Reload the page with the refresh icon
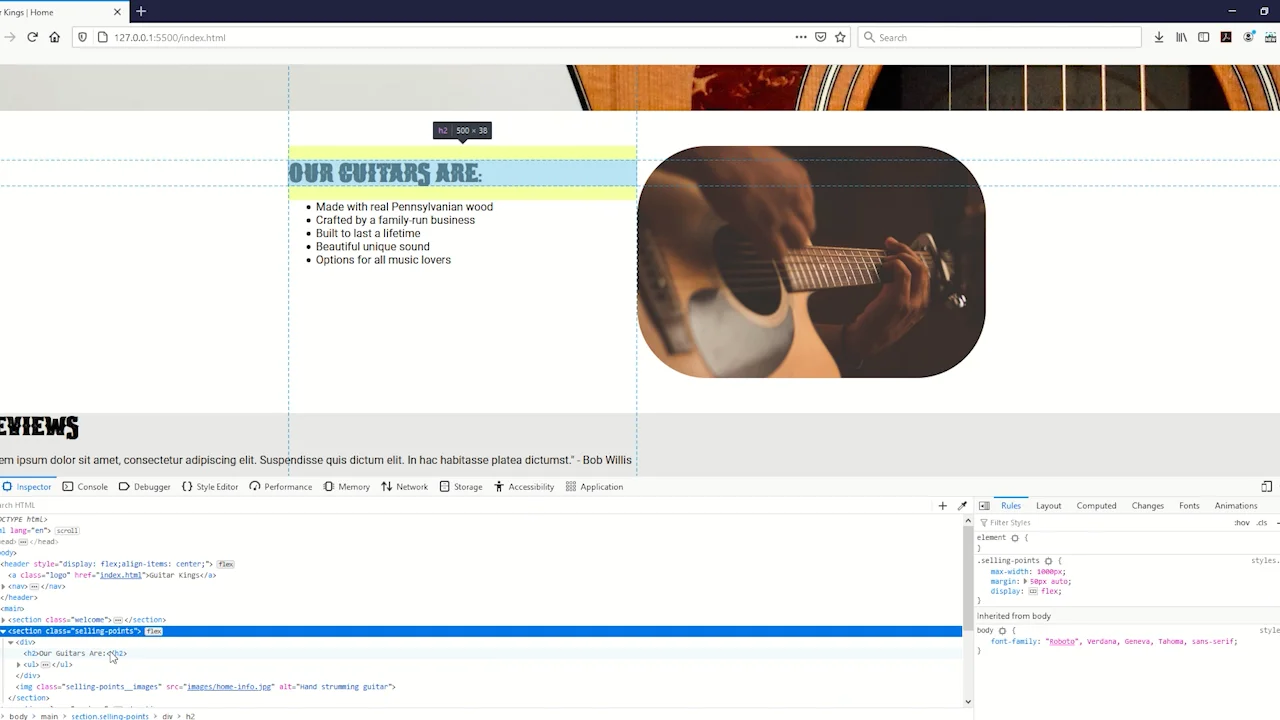Image resolution: width=1280 pixels, height=720 pixels. pyautogui.click(x=32, y=37)
